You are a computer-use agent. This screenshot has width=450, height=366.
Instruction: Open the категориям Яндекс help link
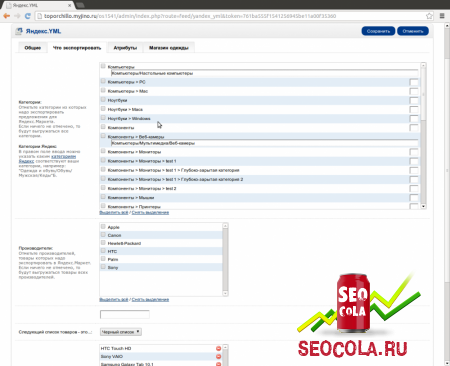(63, 156)
